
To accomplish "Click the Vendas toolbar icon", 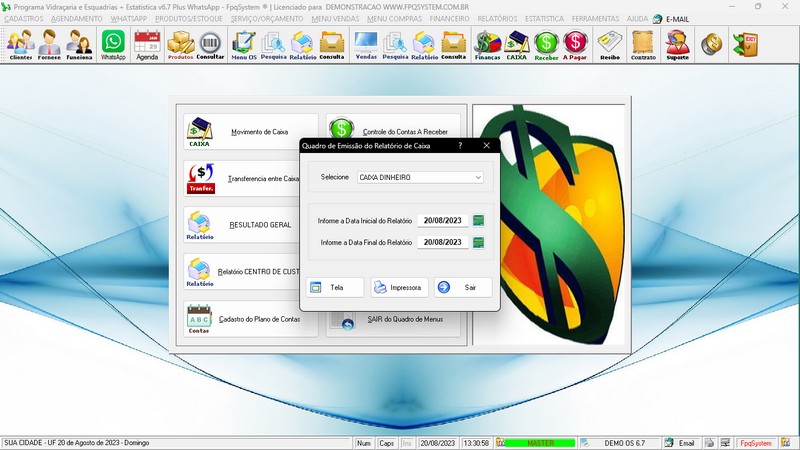I will 366,45.
